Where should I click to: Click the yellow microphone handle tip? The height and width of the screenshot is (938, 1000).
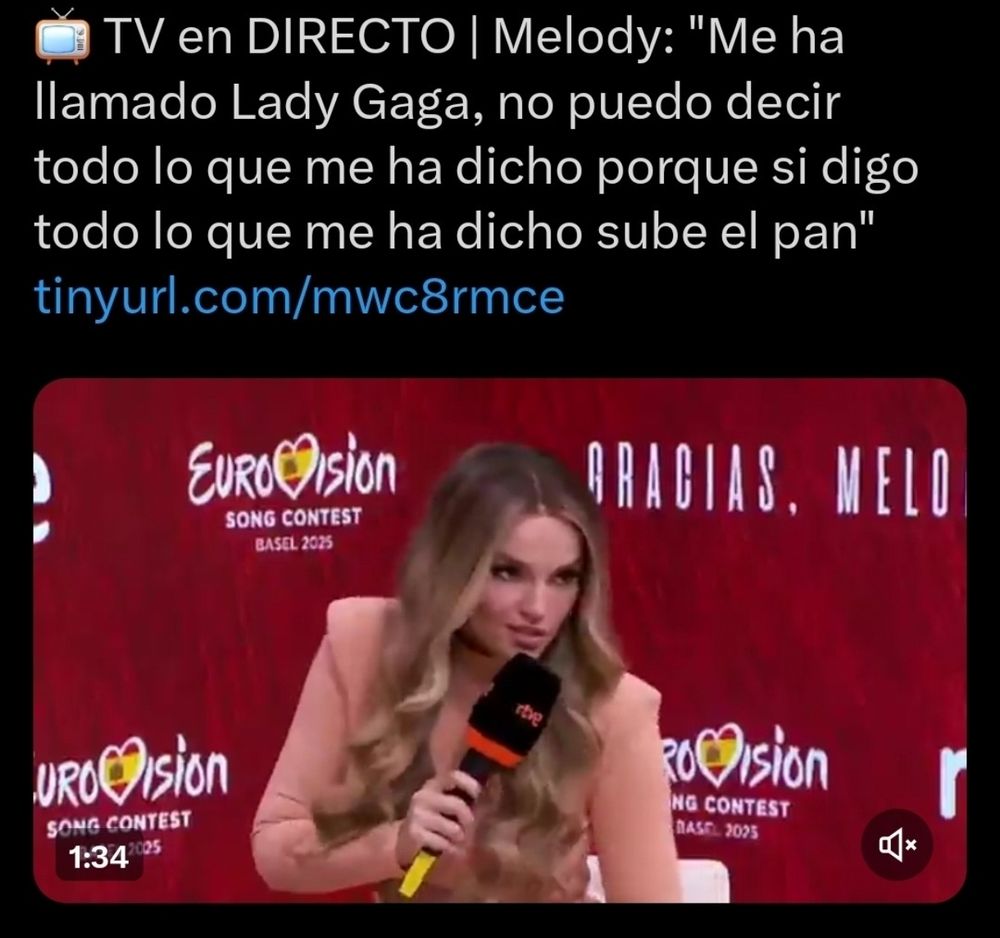tap(416, 872)
